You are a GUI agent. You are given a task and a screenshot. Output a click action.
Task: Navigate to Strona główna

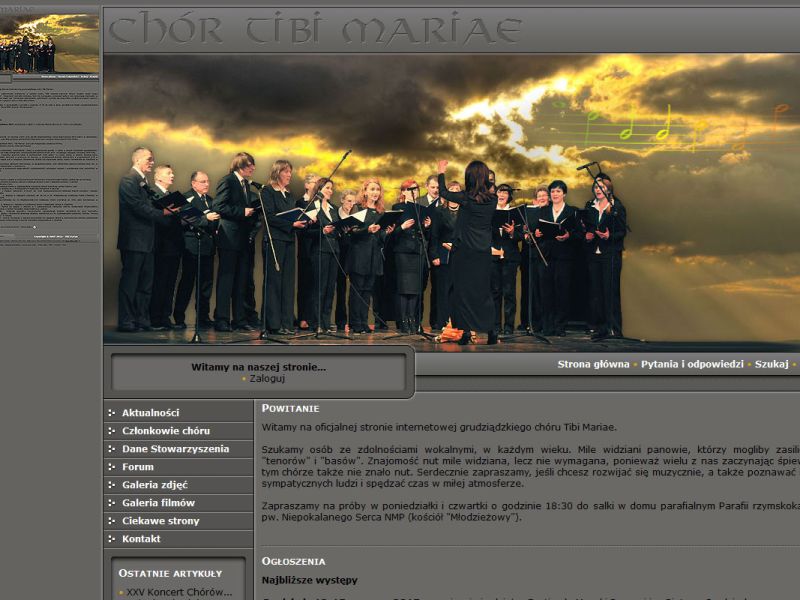(x=593, y=365)
